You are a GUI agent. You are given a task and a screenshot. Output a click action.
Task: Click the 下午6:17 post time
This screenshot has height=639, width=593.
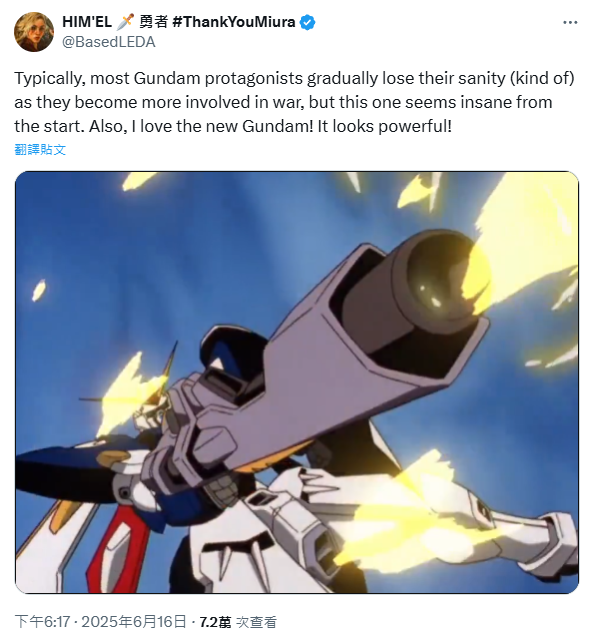pos(42,622)
